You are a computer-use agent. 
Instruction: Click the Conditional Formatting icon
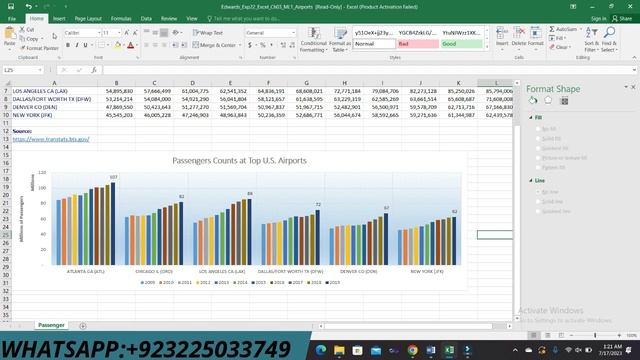pyautogui.click(x=313, y=33)
